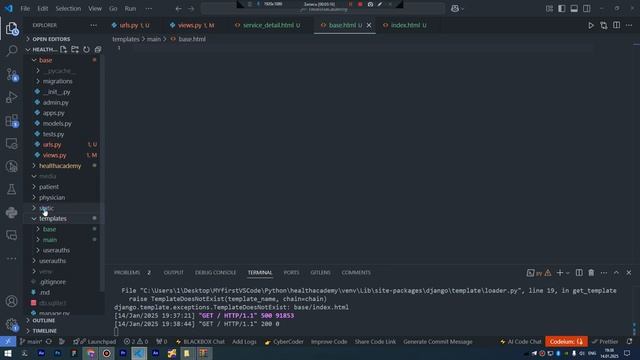Click Improve Code in status bar

329,342
